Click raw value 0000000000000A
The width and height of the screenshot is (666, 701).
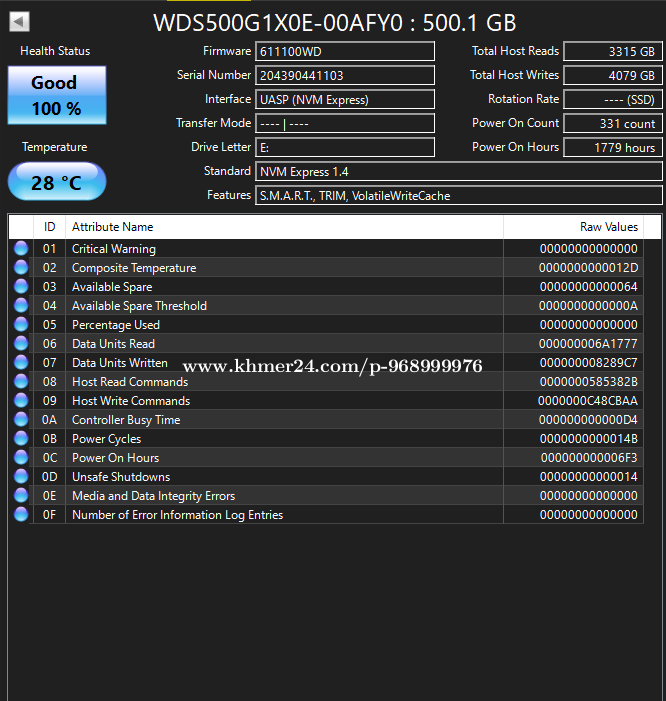pos(588,306)
